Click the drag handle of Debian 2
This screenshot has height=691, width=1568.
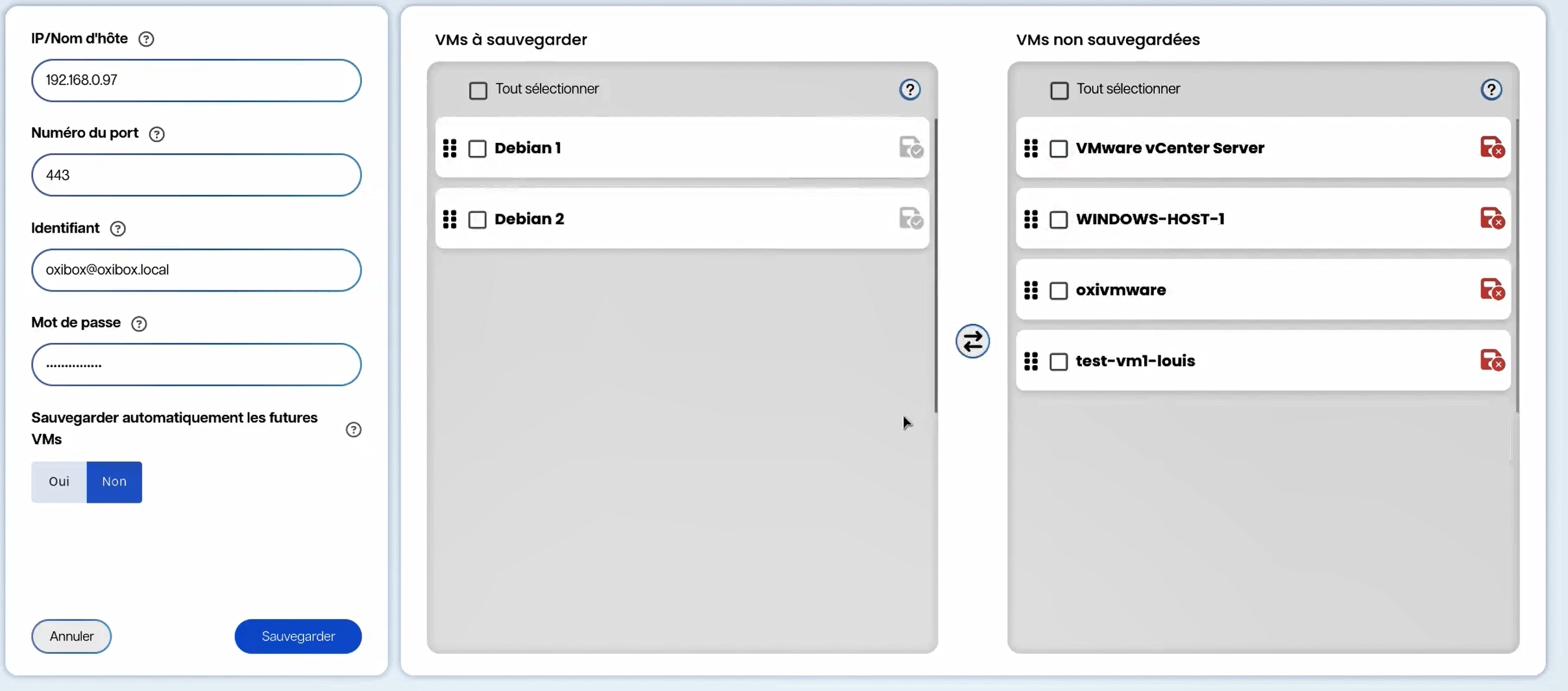click(x=450, y=219)
